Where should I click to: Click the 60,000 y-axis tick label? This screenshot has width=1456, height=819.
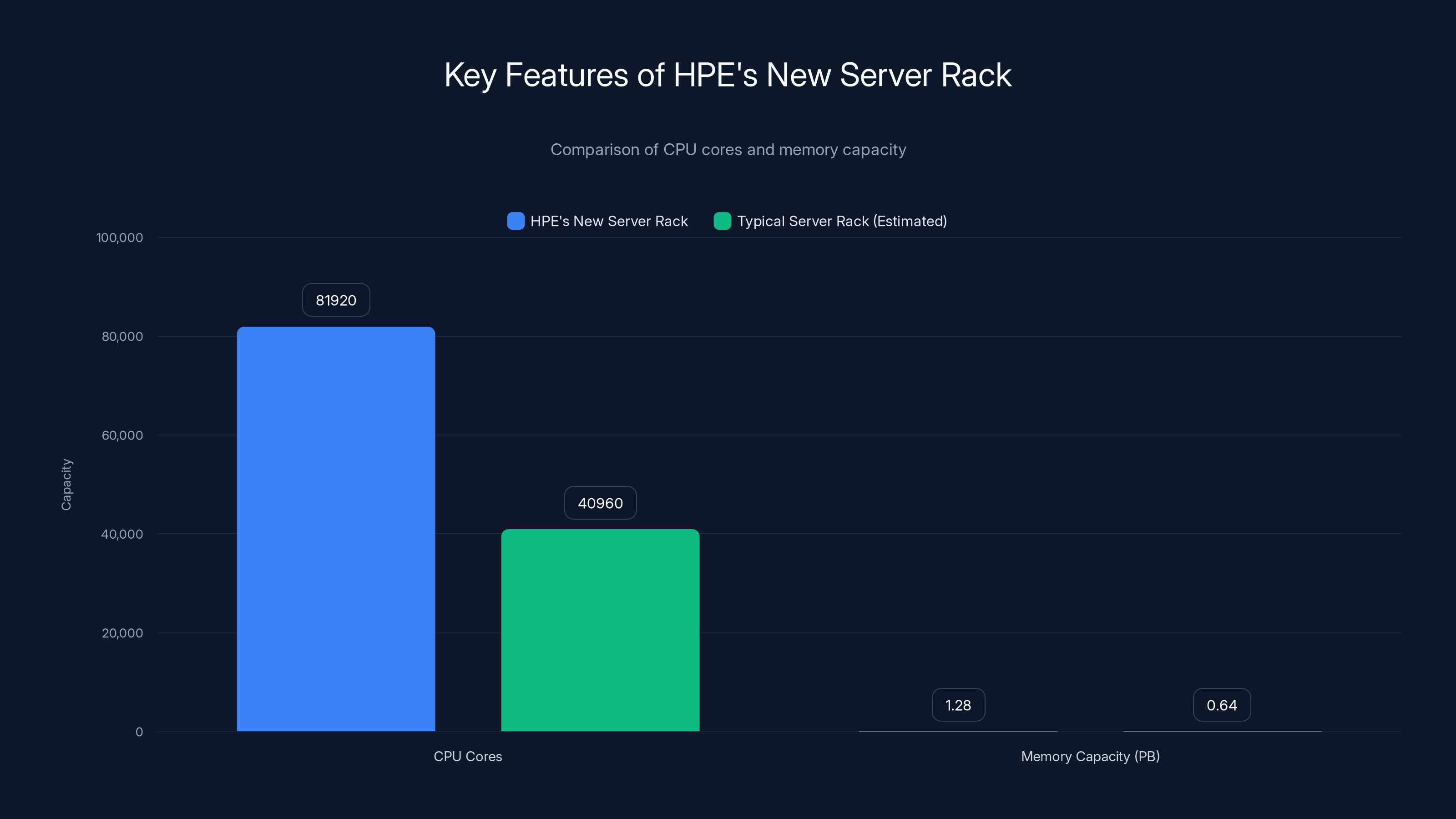[x=122, y=435]
